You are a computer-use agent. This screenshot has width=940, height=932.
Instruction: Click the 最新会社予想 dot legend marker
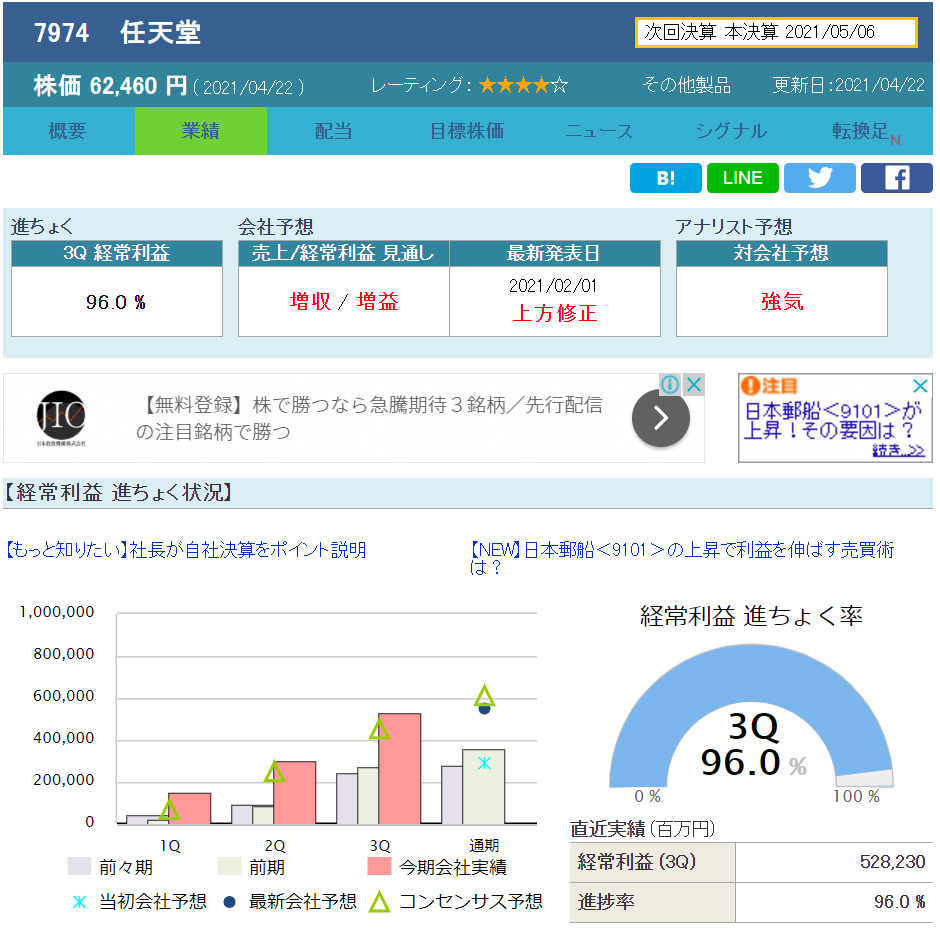[x=230, y=901]
